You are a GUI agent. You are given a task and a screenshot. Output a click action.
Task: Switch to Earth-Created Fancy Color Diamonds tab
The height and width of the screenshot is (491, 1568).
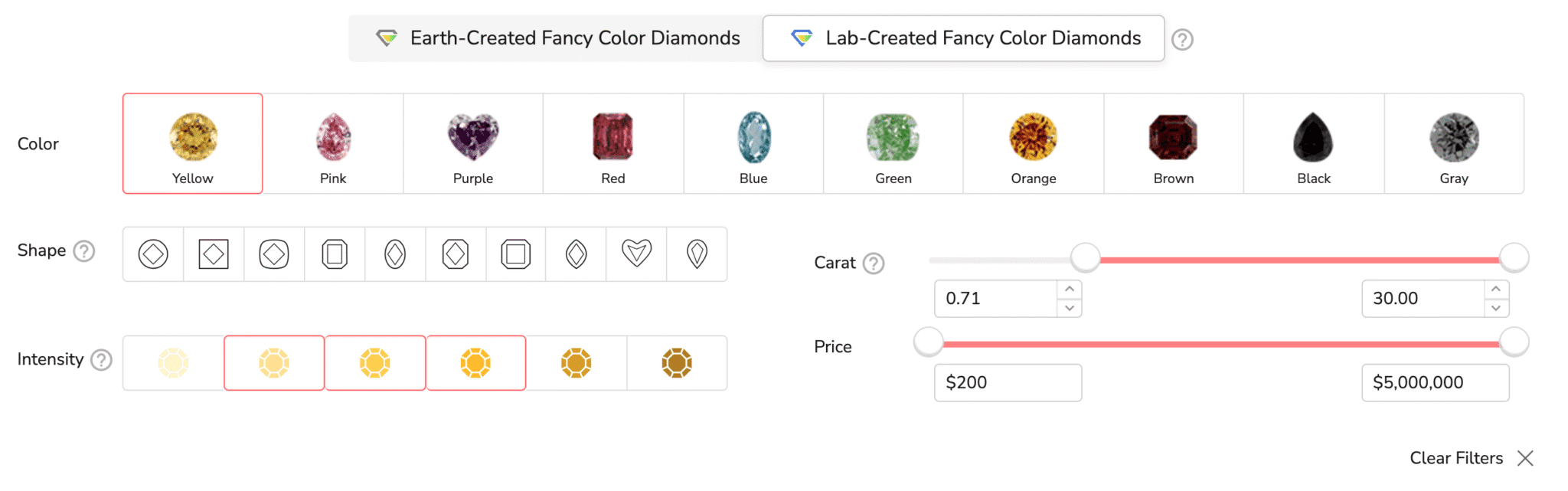pyautogui.click(x=557, y=38)
